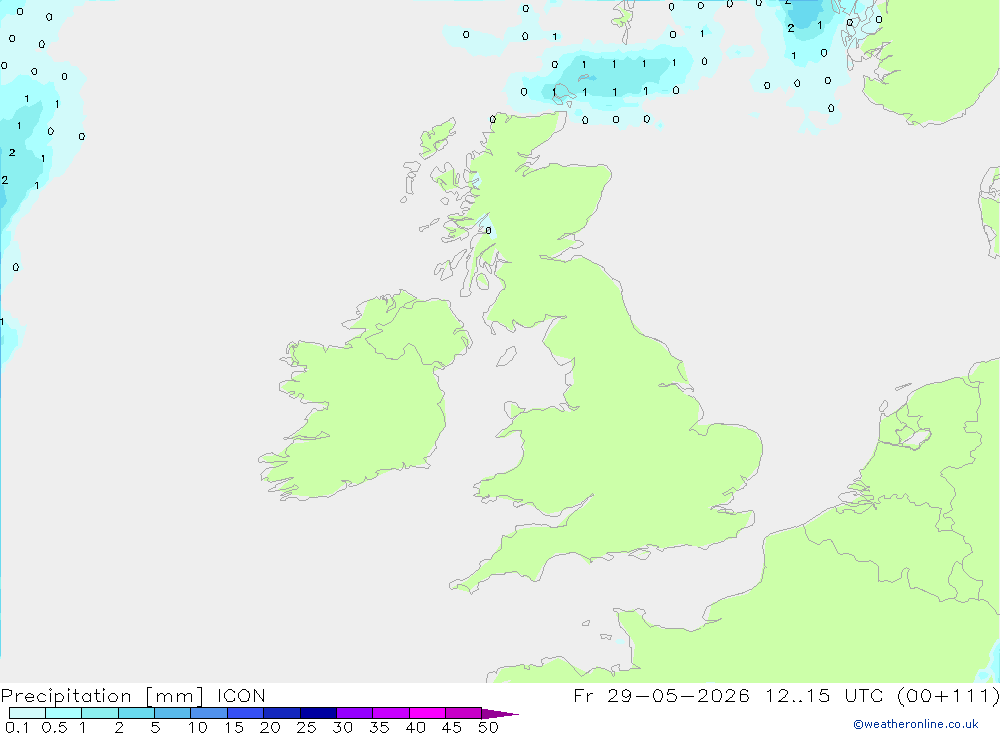Click the legend scale label '25'
The width and height of the screenshot is (1000, 733).
point(307,727)
